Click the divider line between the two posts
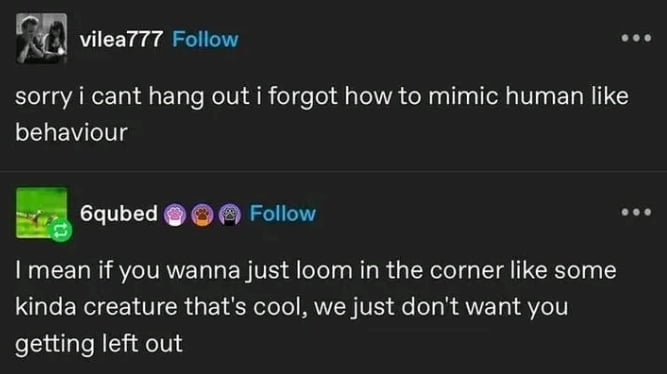 334,171
